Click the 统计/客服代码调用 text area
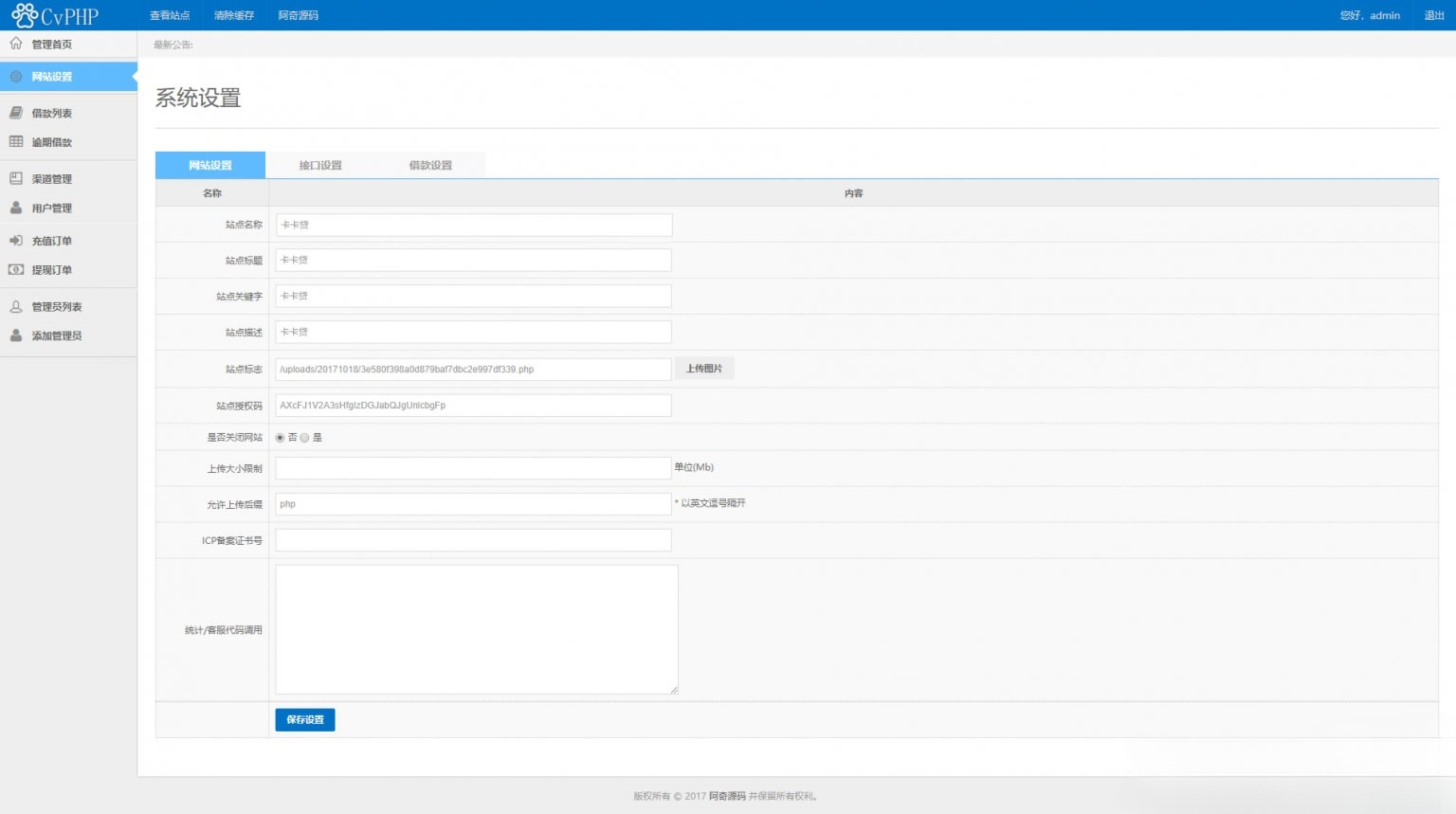The width and height of the screenshot is (1456, 814). pos(476,629)
